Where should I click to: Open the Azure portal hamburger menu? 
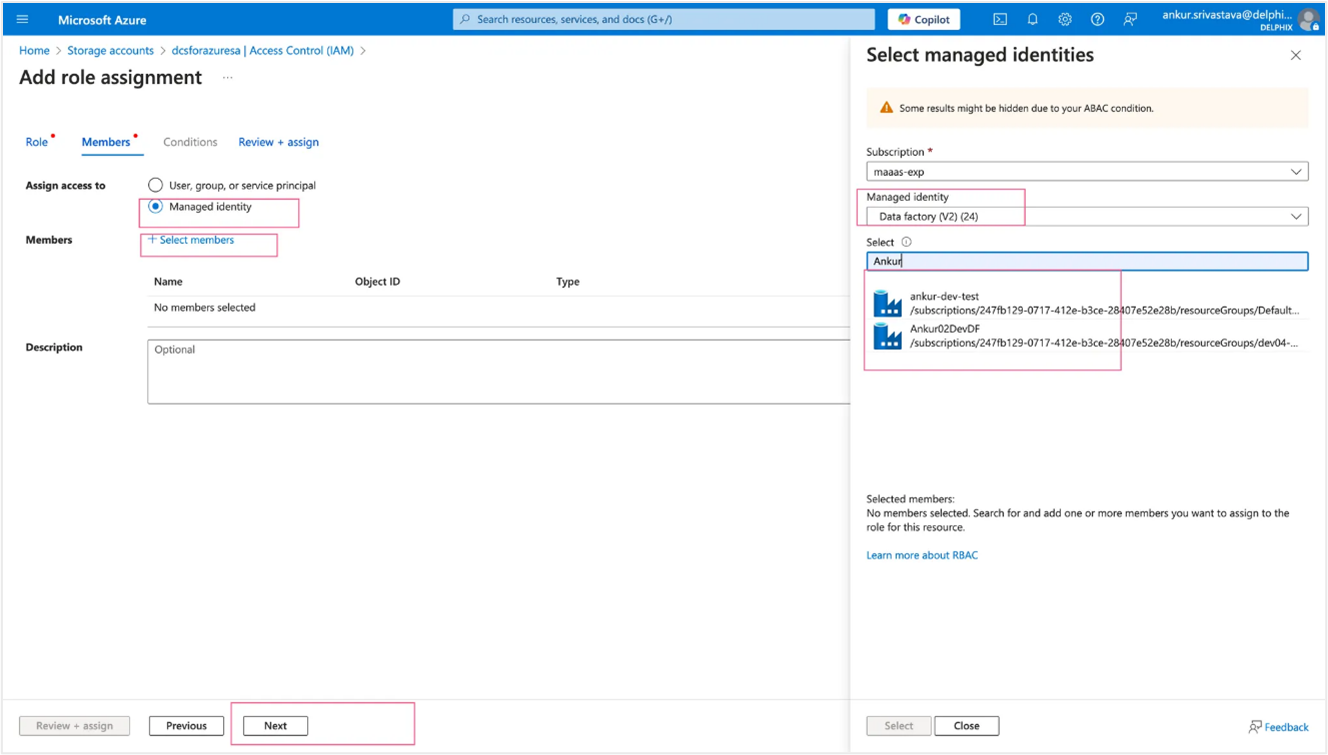[22, 19]
